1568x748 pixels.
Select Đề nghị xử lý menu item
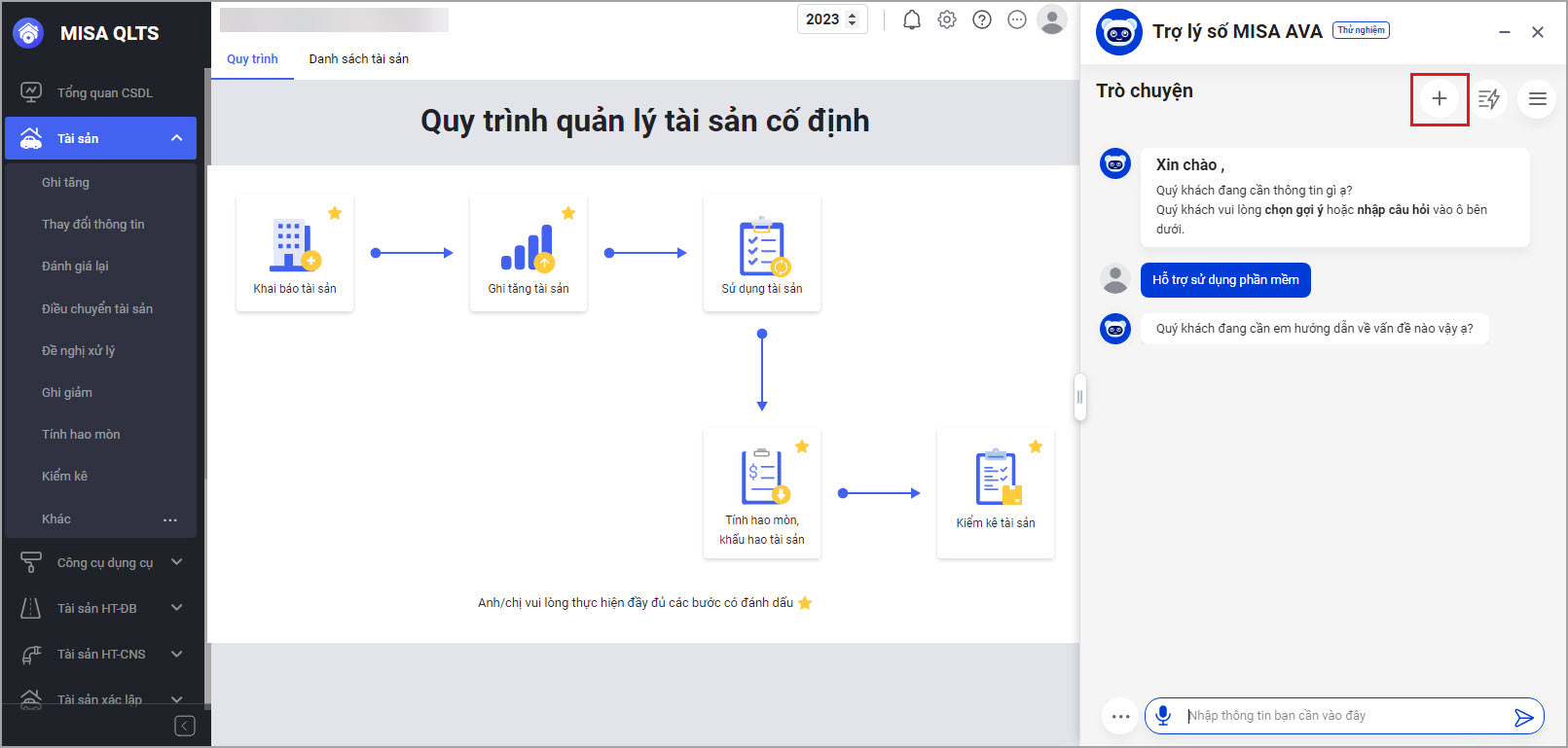tap(78, 350)
